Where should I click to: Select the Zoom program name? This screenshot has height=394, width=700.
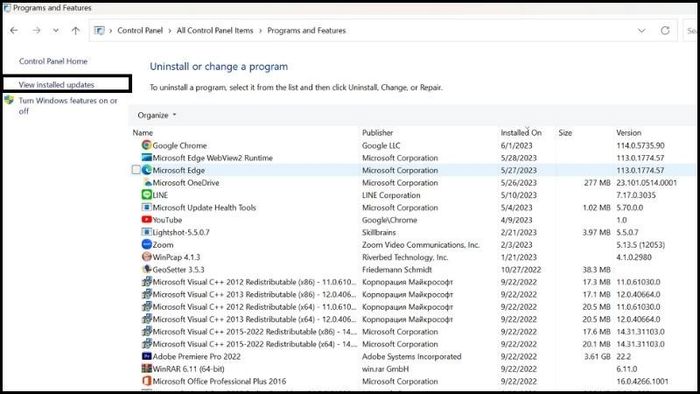pos(163,245)
